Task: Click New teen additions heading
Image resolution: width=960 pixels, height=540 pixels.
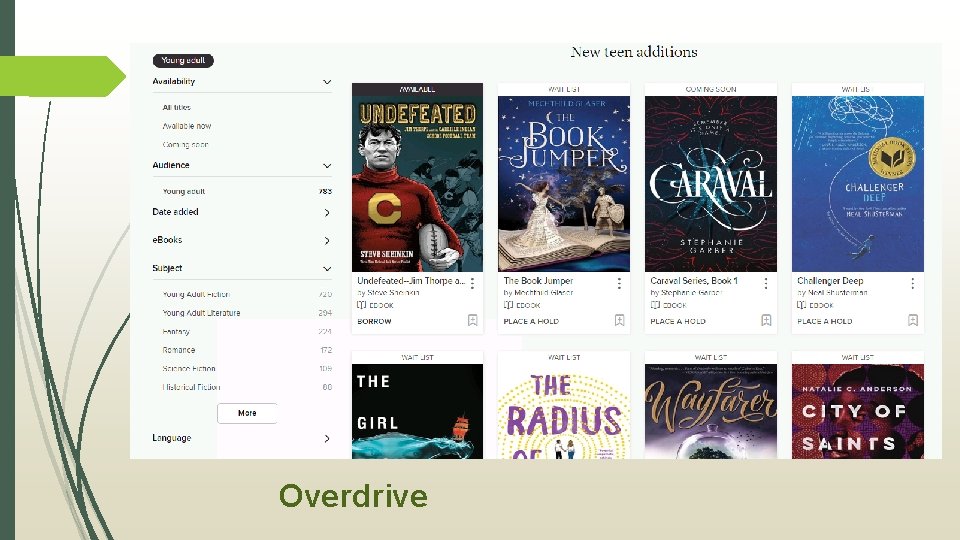Action: [634, 52]
